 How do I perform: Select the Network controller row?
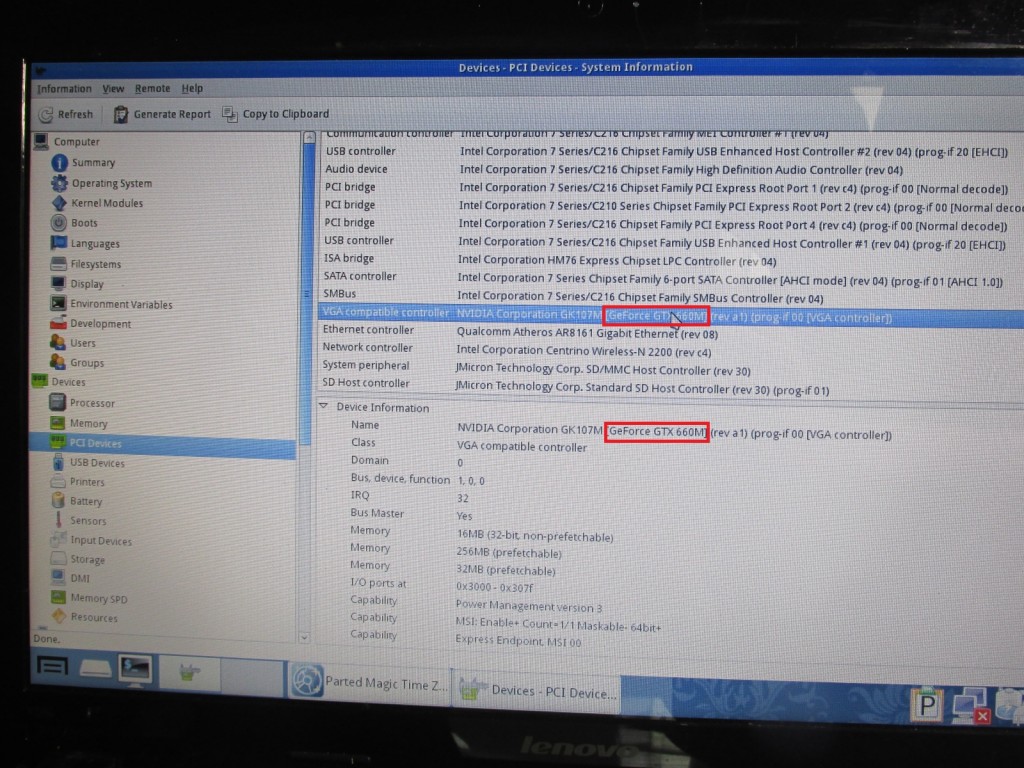coord(669,349)
